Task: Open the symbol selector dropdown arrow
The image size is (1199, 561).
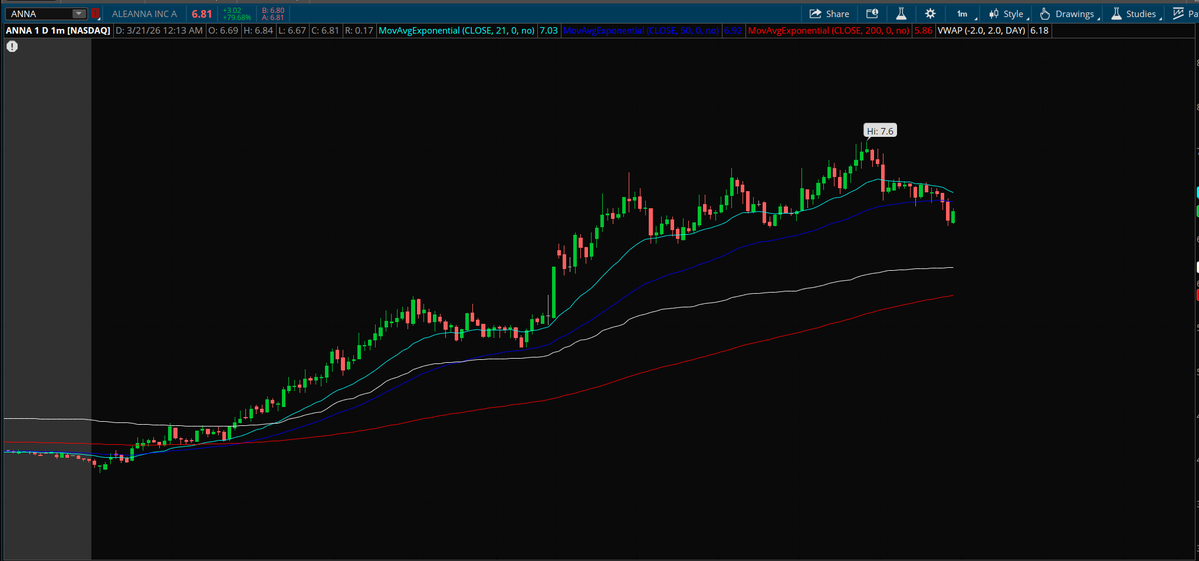Action: tap(80, 14)
